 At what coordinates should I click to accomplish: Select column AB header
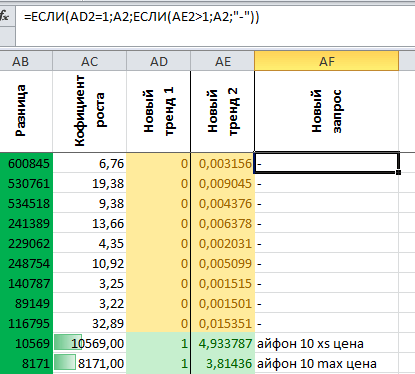click(26, 61)
